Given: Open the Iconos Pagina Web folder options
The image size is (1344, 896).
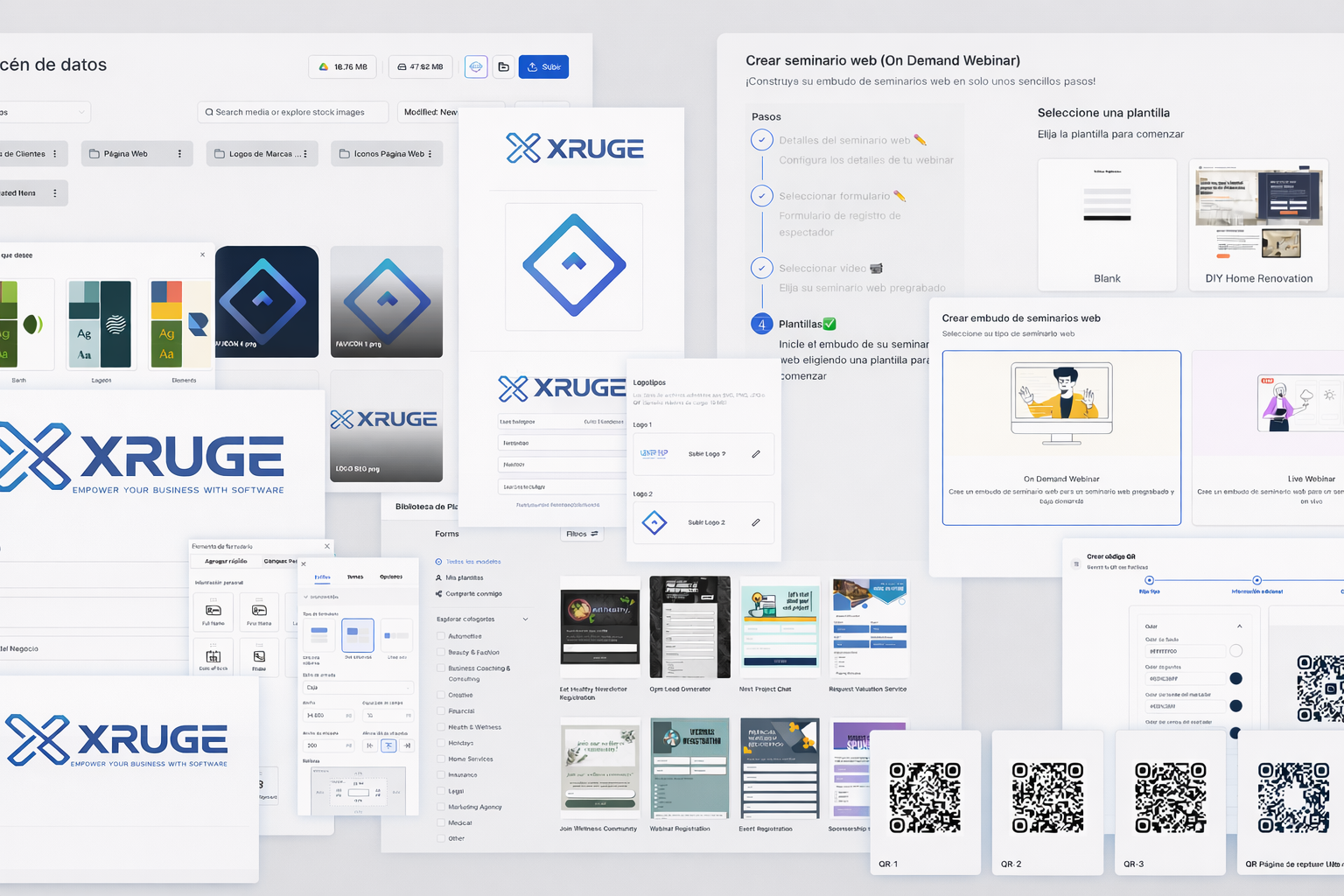Looking at the screenshot, I should [x=430, y=154].
